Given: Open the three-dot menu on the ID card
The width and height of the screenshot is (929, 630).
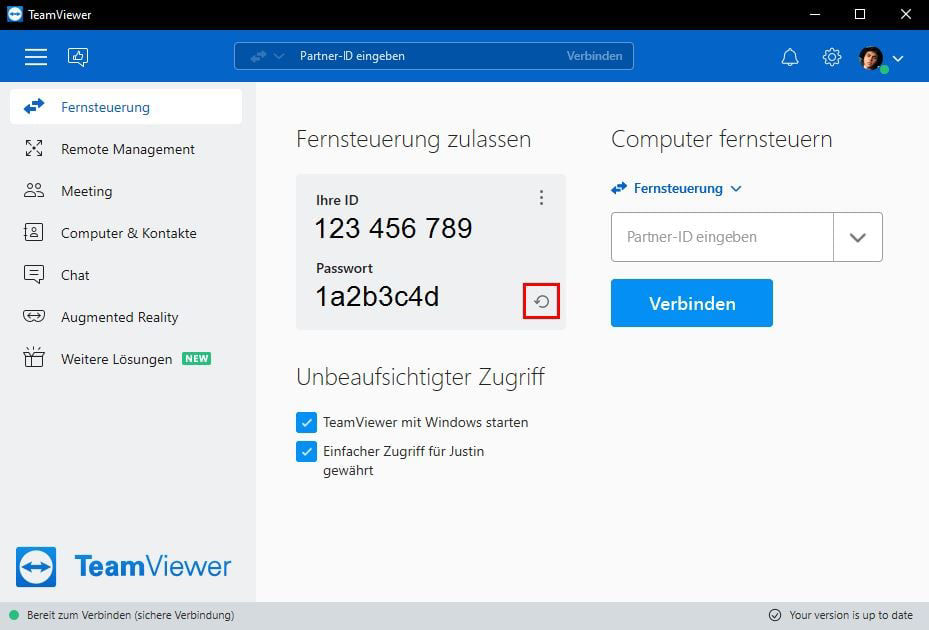Looking at the screenshot, I should (541, 198).
